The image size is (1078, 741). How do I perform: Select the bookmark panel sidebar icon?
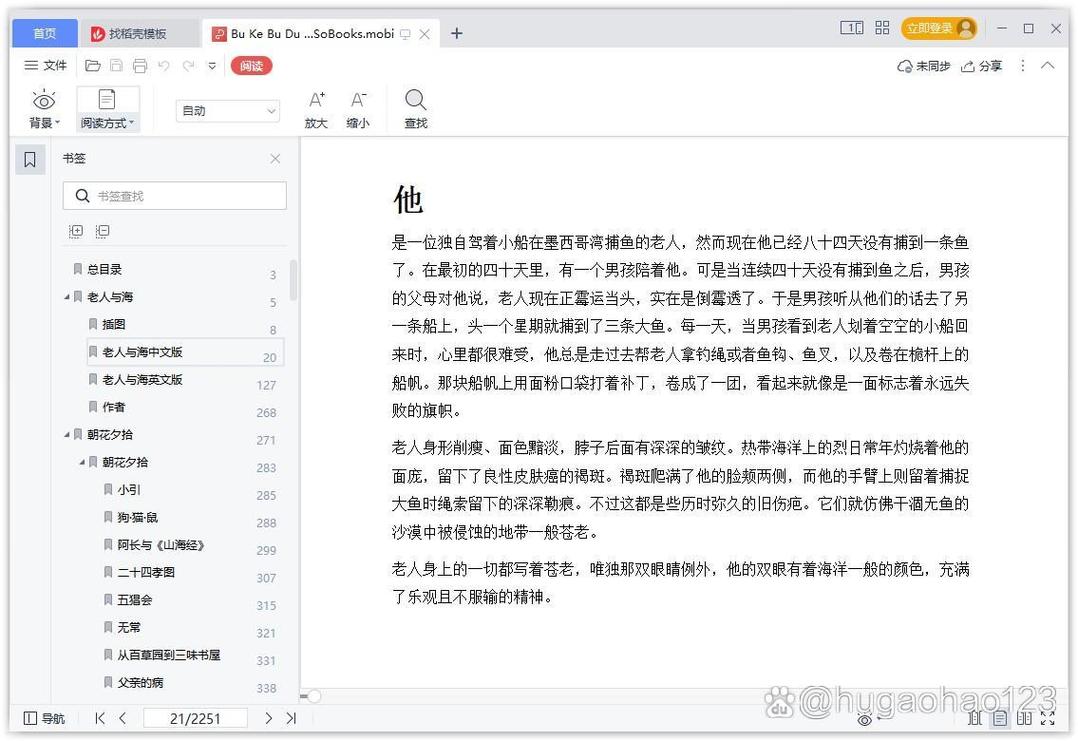point(30,158)
